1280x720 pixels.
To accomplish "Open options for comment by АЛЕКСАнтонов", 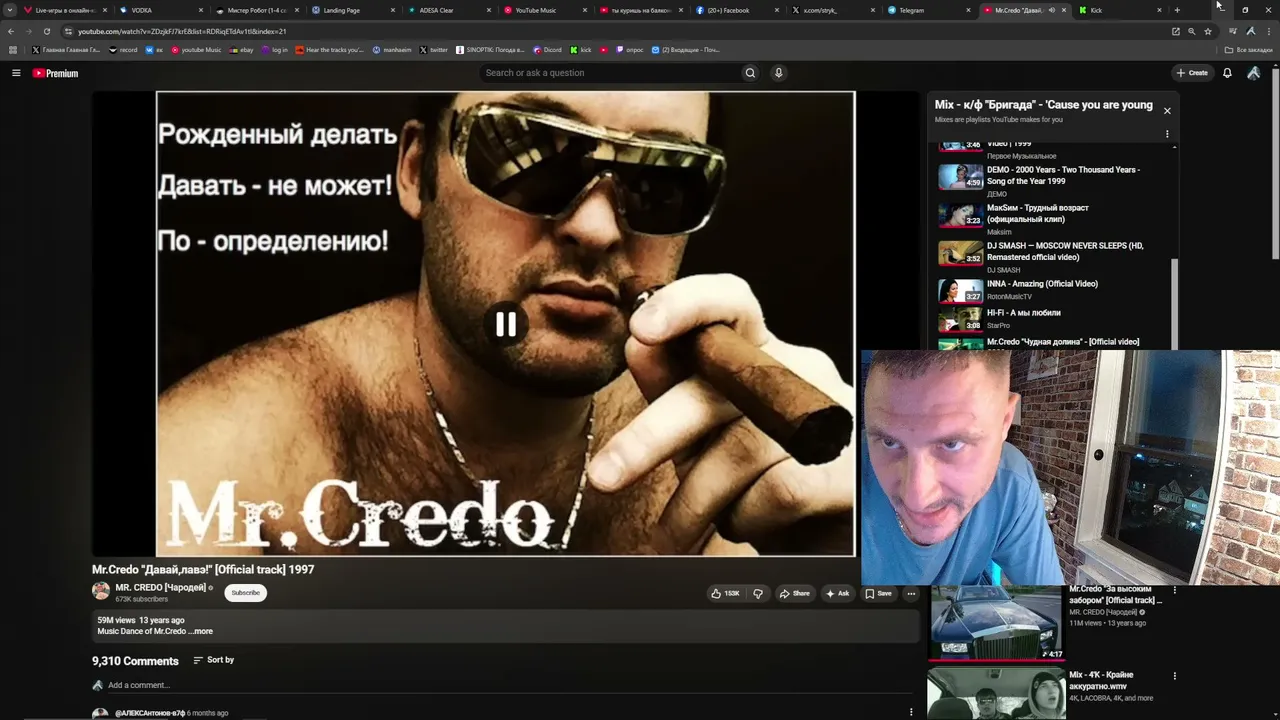I will 911,712.
